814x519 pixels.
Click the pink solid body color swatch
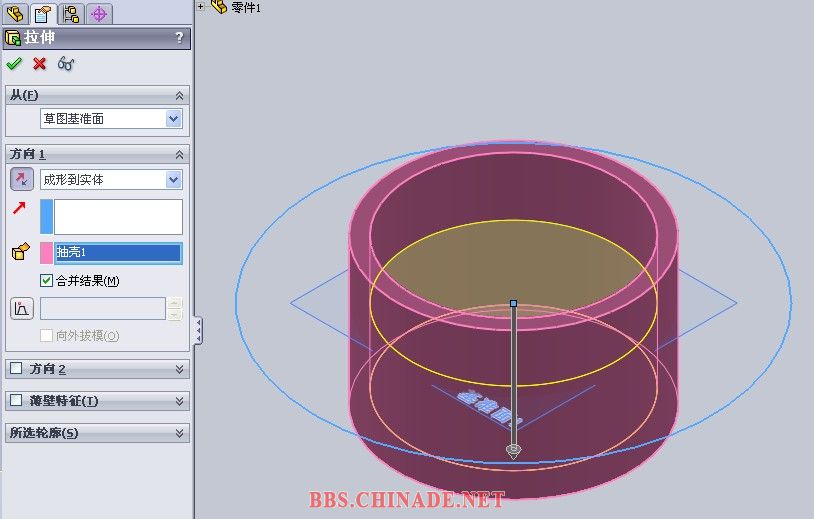point(47,253)
